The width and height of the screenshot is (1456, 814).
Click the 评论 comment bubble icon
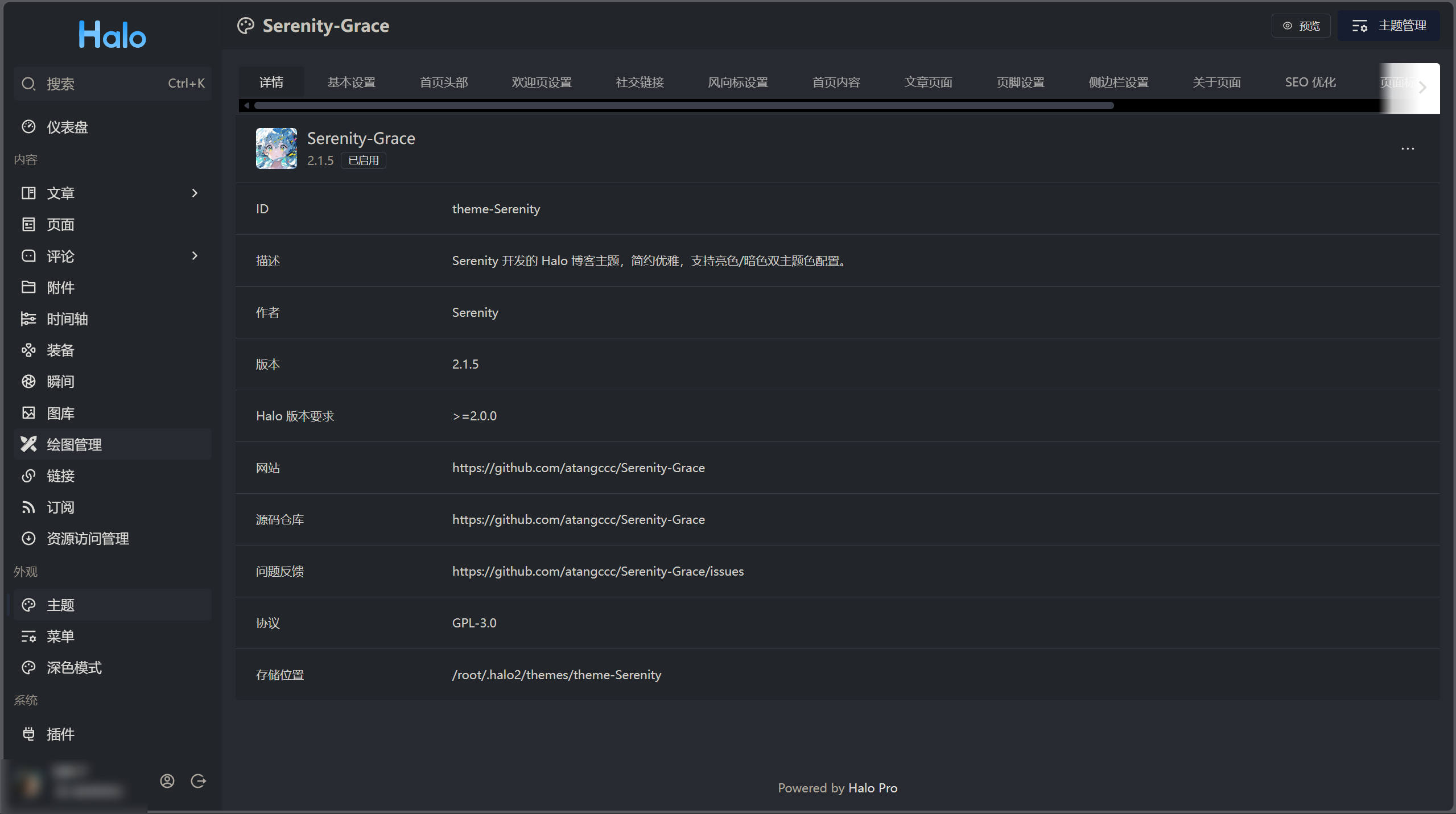[x=28, y=256]
